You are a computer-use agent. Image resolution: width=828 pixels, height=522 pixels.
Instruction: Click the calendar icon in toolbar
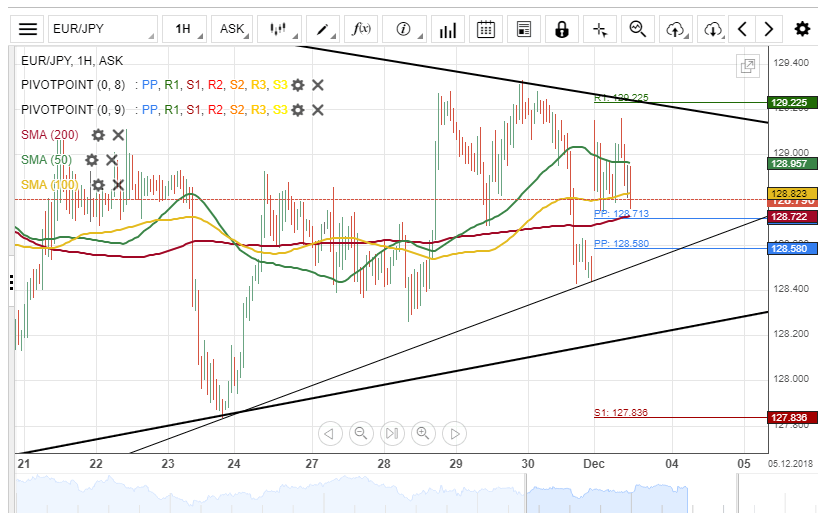pyautogui.click(x=486, y=29)
